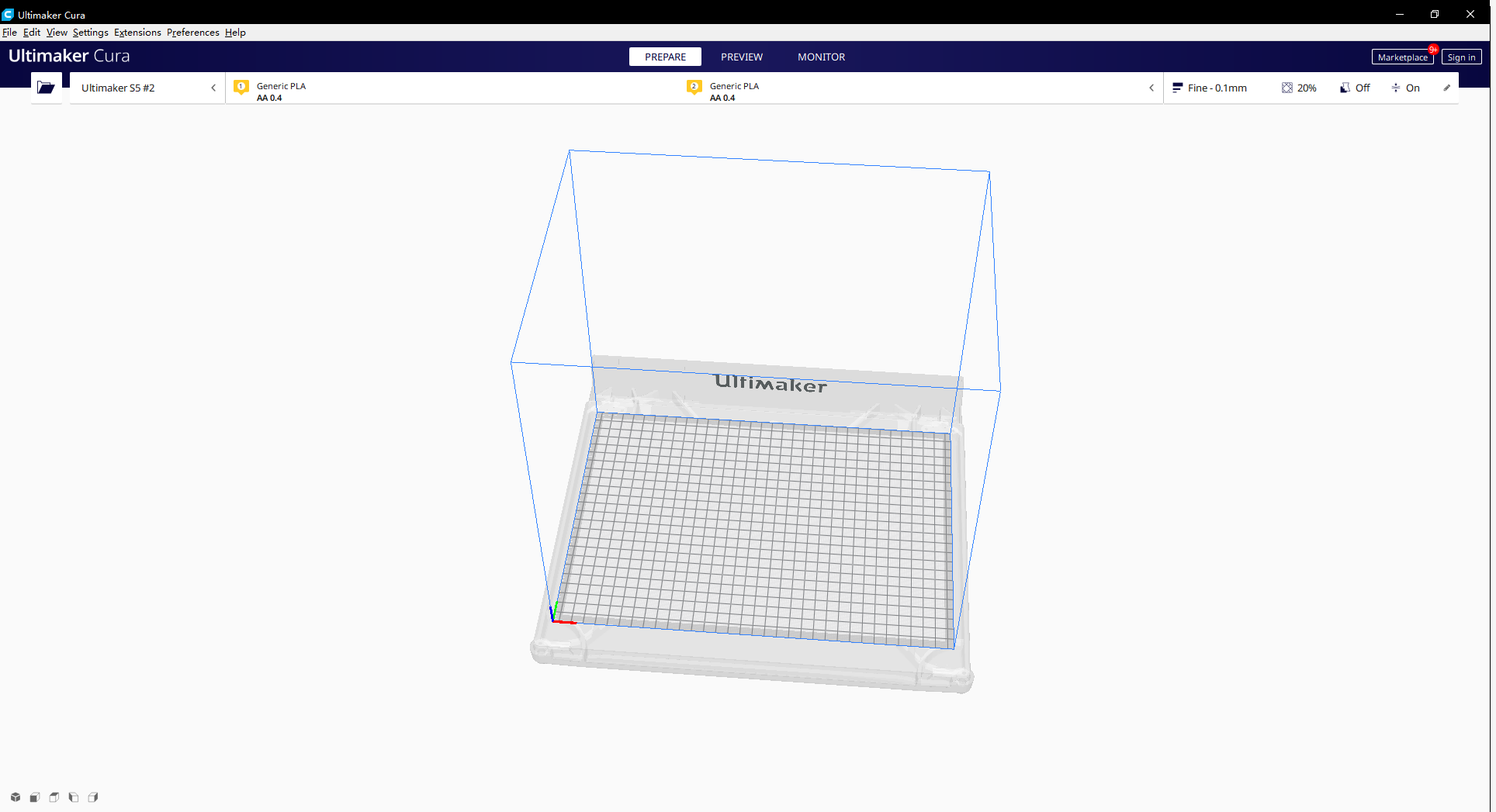Open the Extensions menu
Image resolution: width=1496 pixels, height=812 pixels.
137,33
